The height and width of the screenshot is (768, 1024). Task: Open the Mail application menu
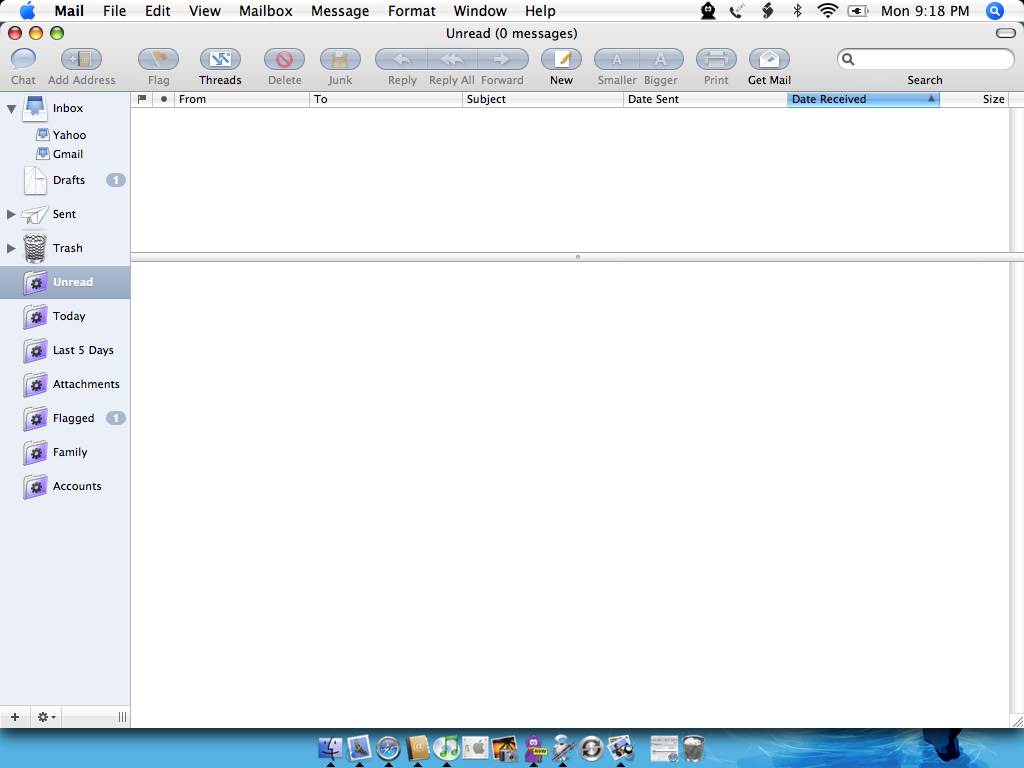click(69, 11)
